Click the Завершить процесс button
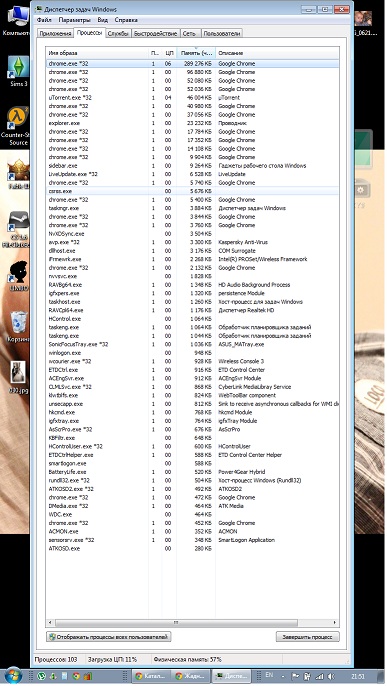The height and width of the screenshot is (686, 387). (x=307, y=637)
